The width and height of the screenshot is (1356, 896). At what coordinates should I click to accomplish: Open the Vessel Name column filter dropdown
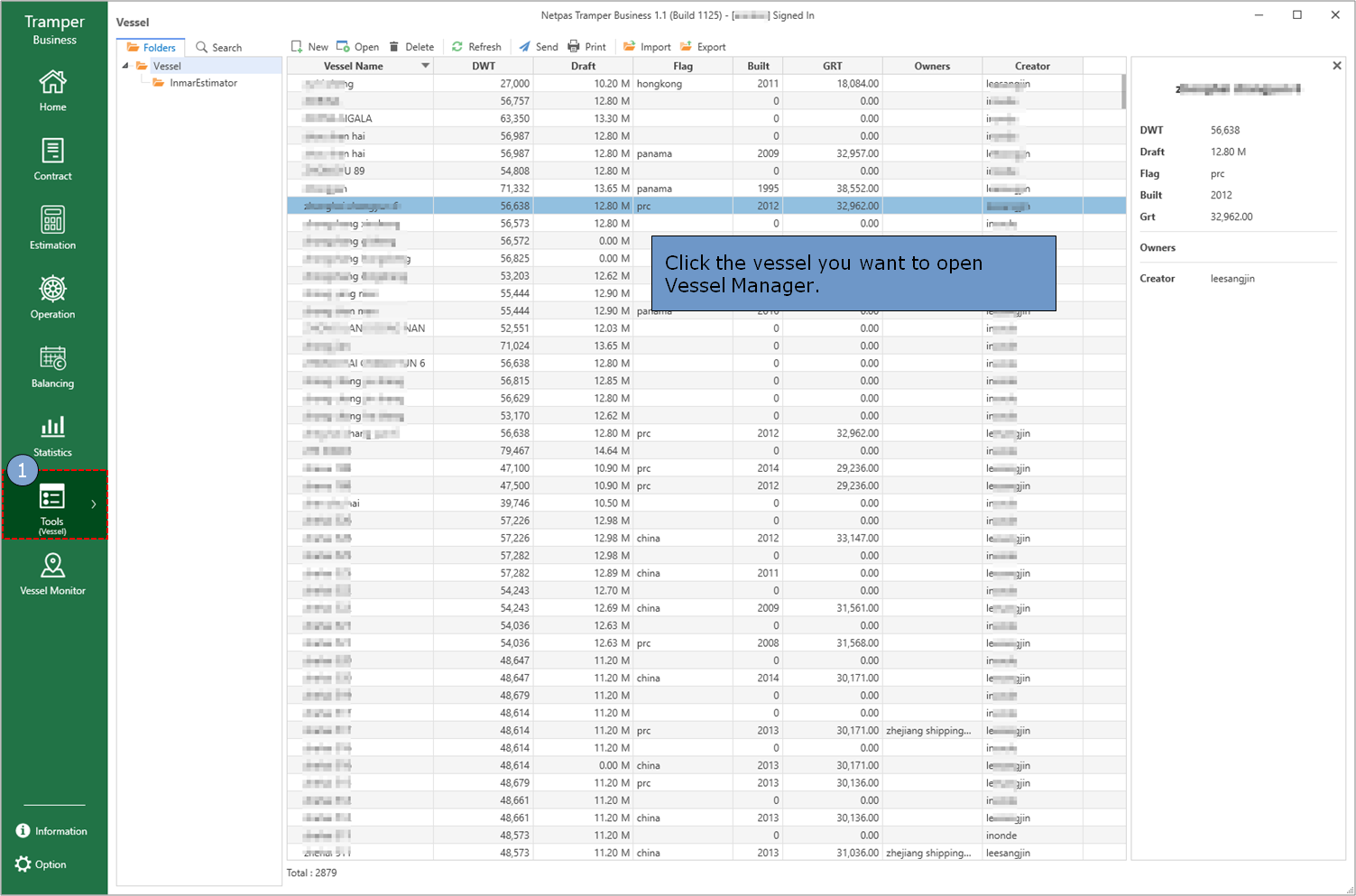point(425,66)
